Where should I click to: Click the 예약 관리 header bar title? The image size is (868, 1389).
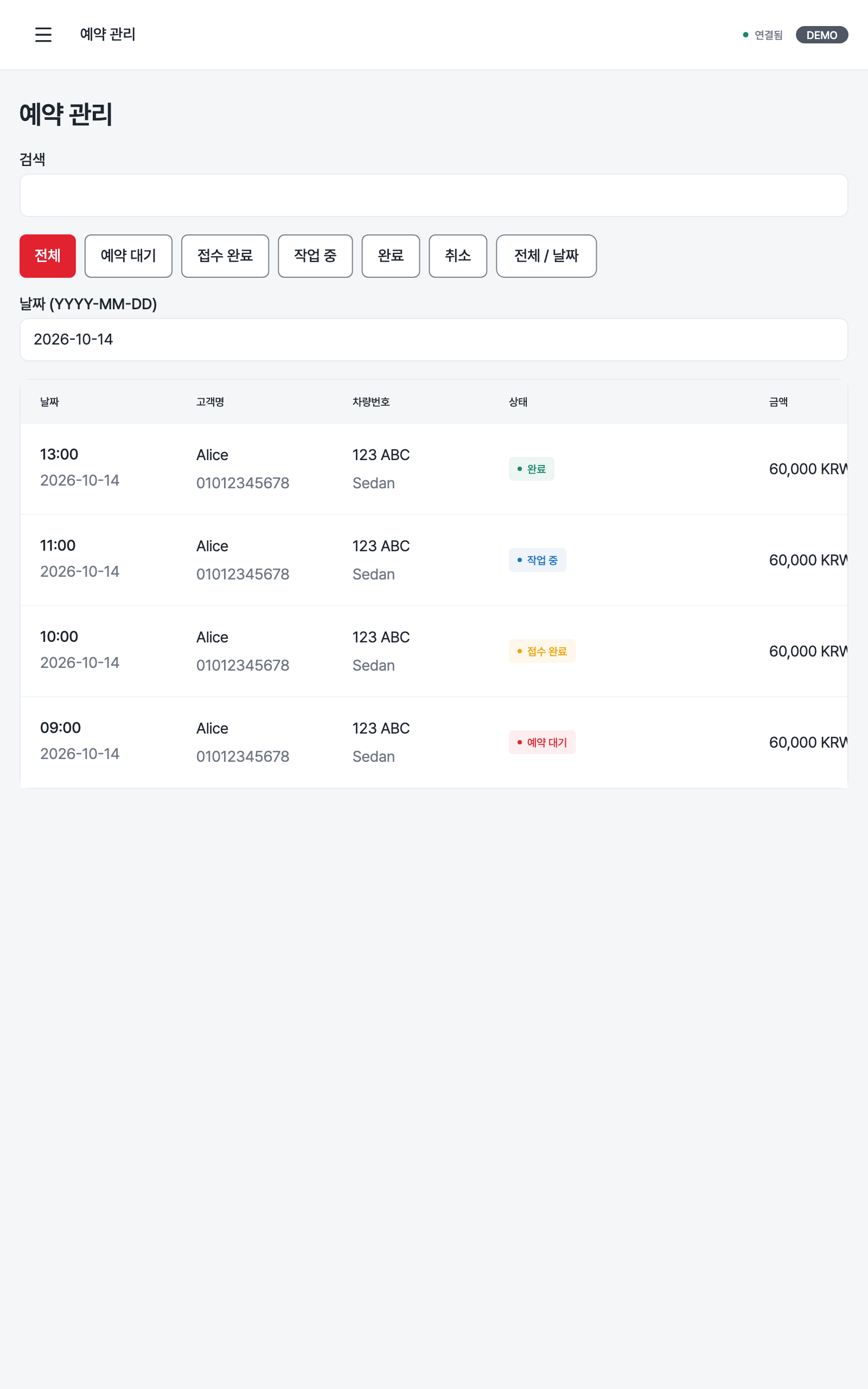click(x=108, y=34)
